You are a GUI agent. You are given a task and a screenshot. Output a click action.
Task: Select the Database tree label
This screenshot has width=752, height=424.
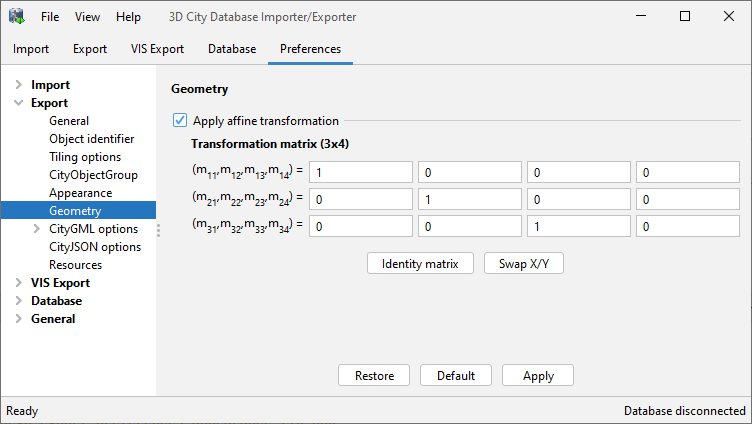[57, 301]
